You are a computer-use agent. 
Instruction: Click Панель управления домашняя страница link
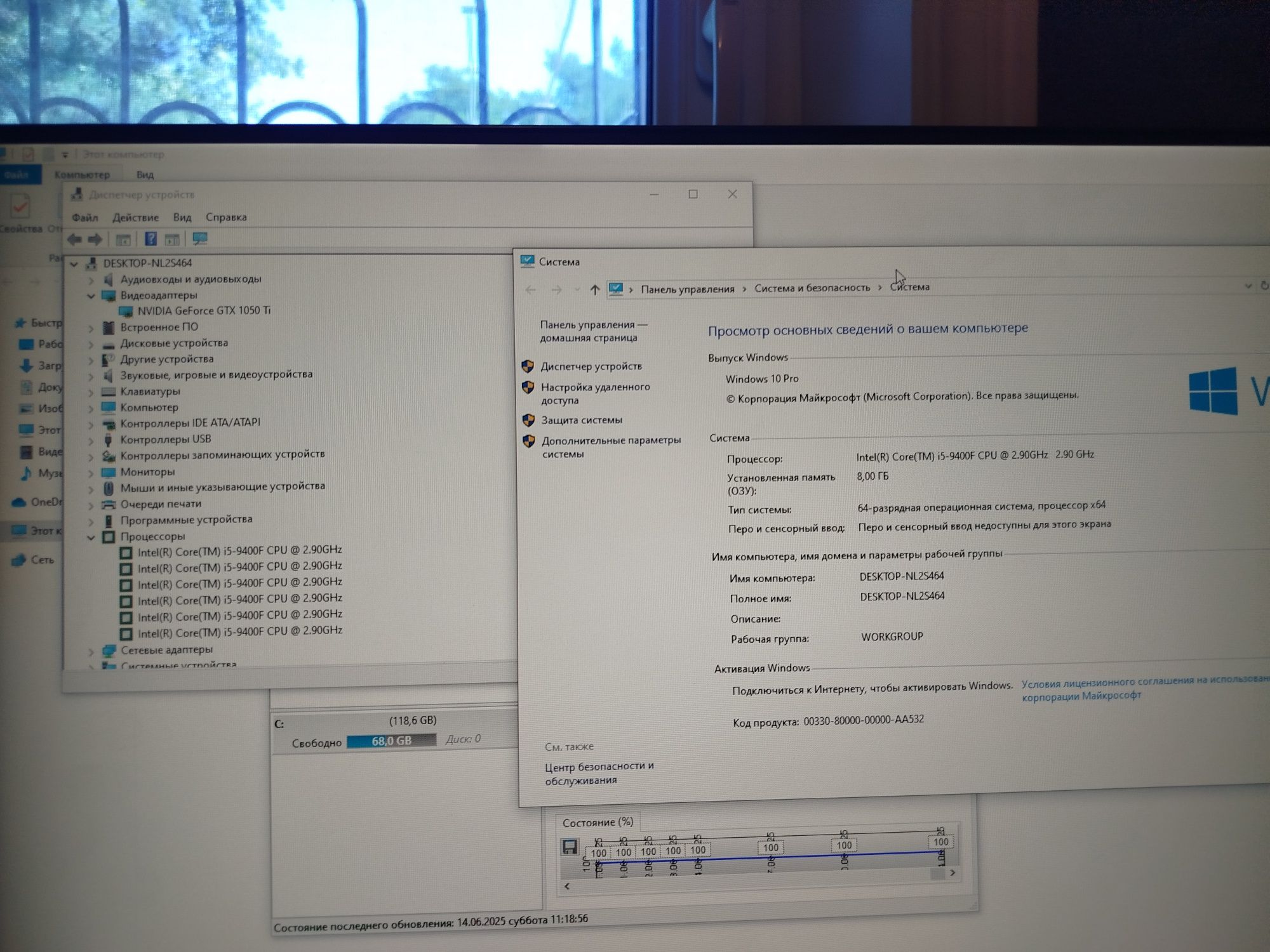[x=593, y=331]
